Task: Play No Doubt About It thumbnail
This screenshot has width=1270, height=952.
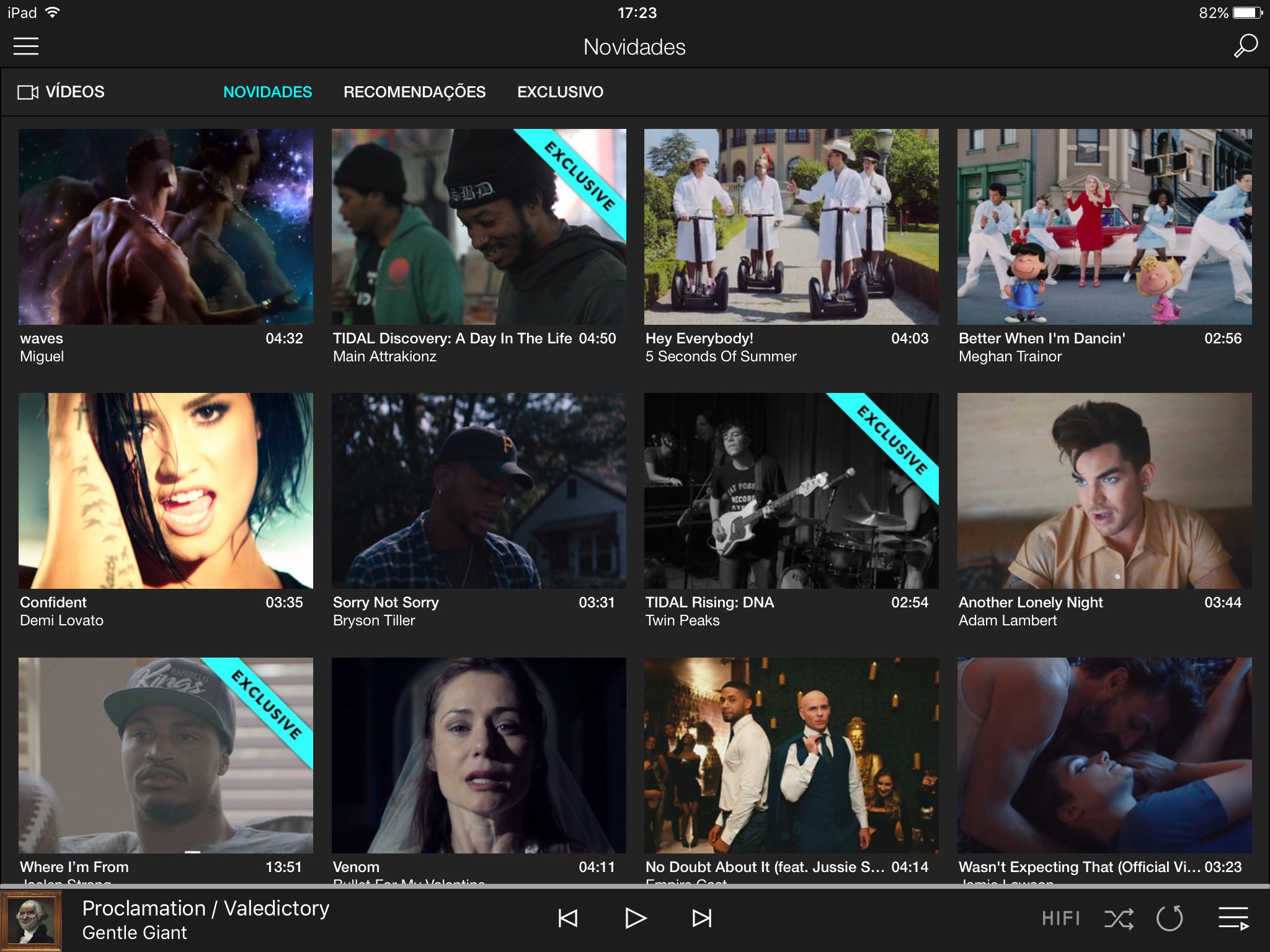Action: [x=791, y=756]
